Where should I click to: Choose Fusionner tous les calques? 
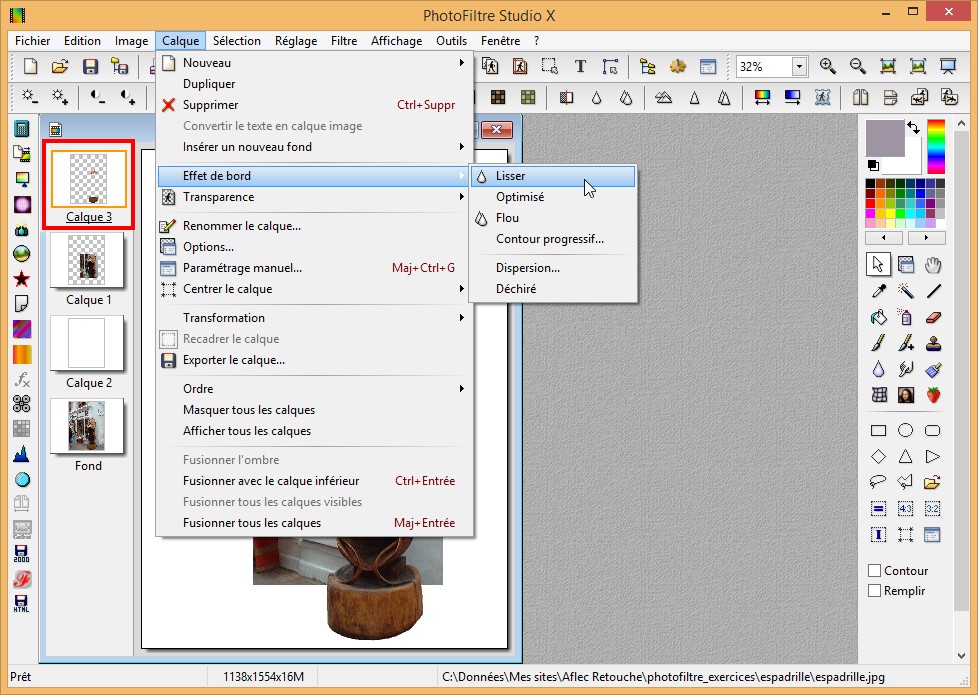click(314, 523)
